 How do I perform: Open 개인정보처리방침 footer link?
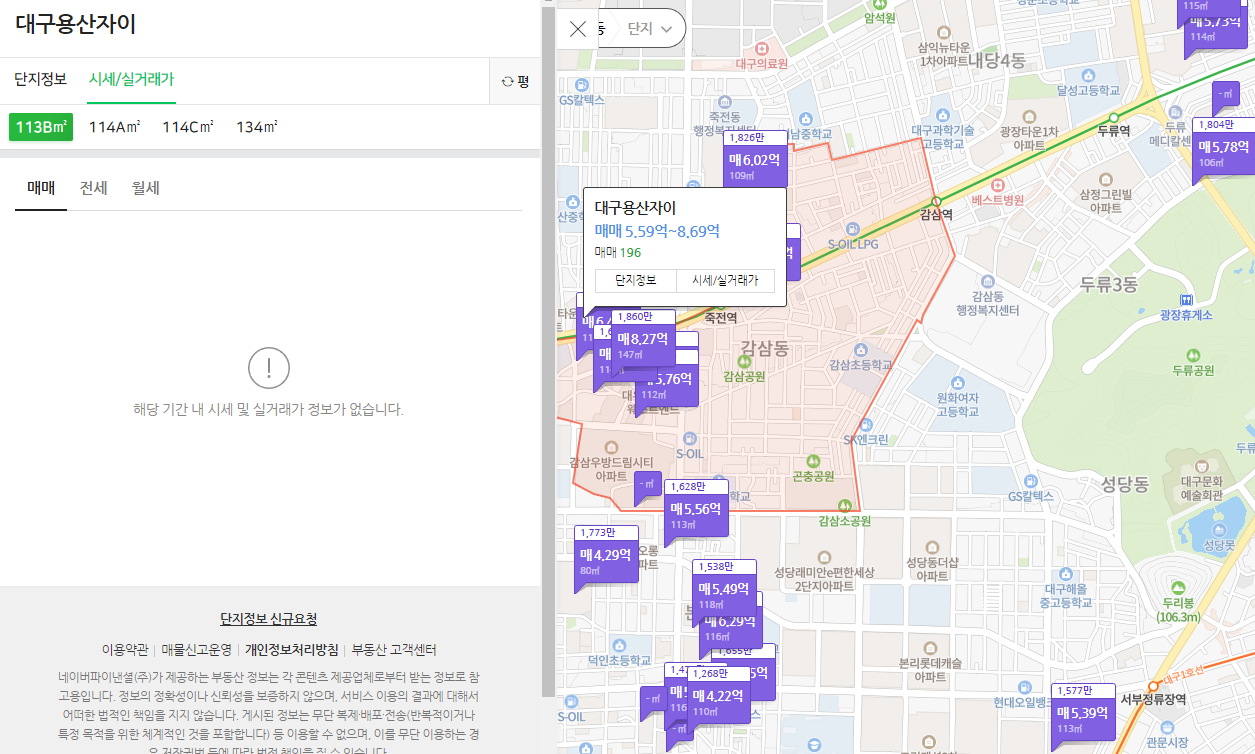click(291, 650)
